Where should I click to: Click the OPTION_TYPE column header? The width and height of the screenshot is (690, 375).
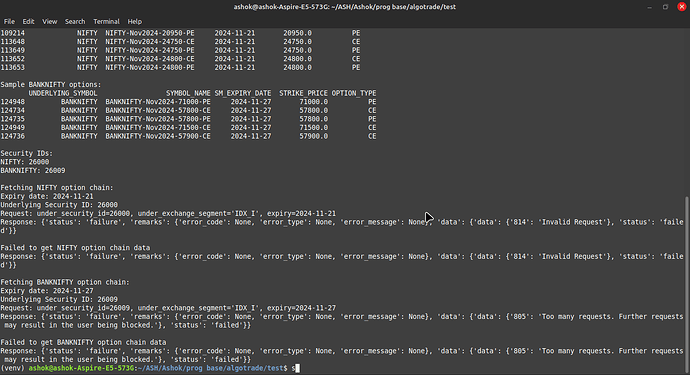coord(354,93)
